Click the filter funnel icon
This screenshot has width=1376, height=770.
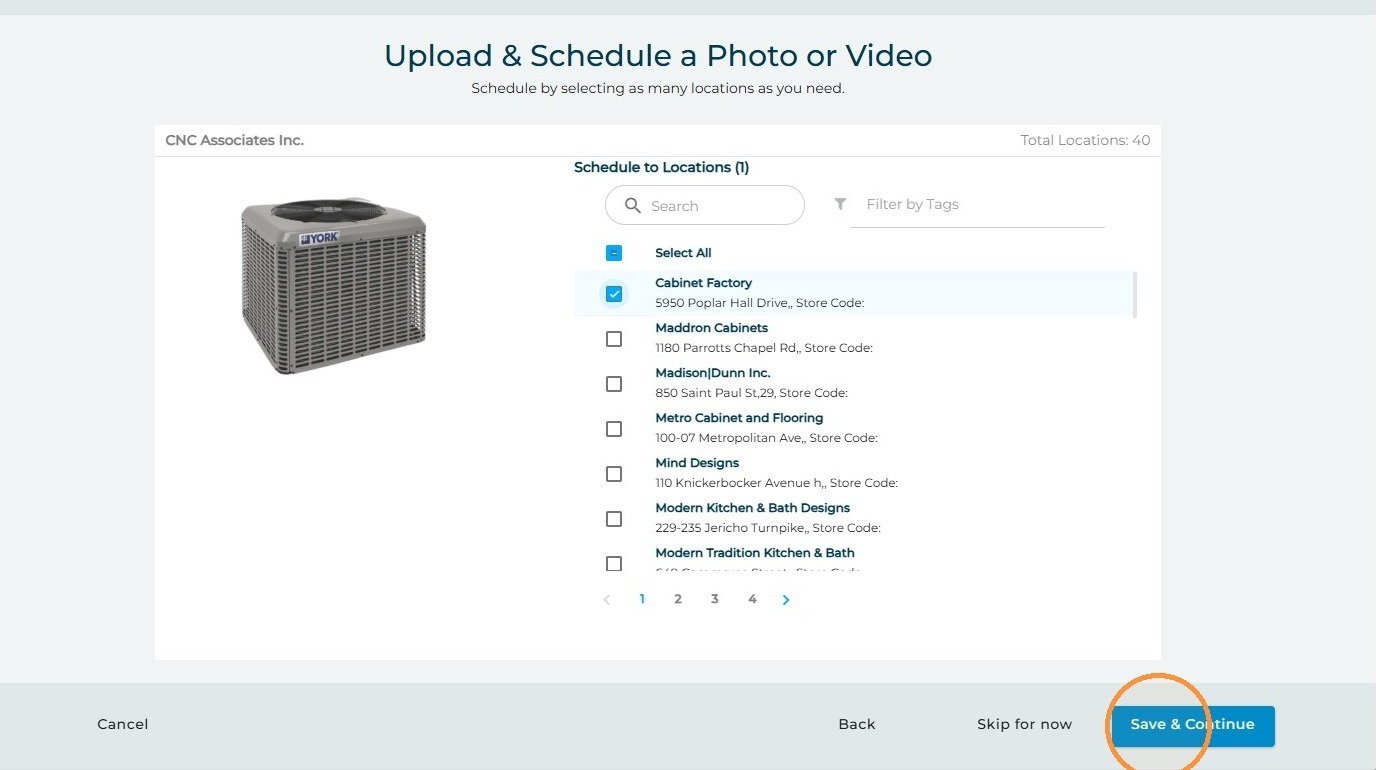pos(841,204)
